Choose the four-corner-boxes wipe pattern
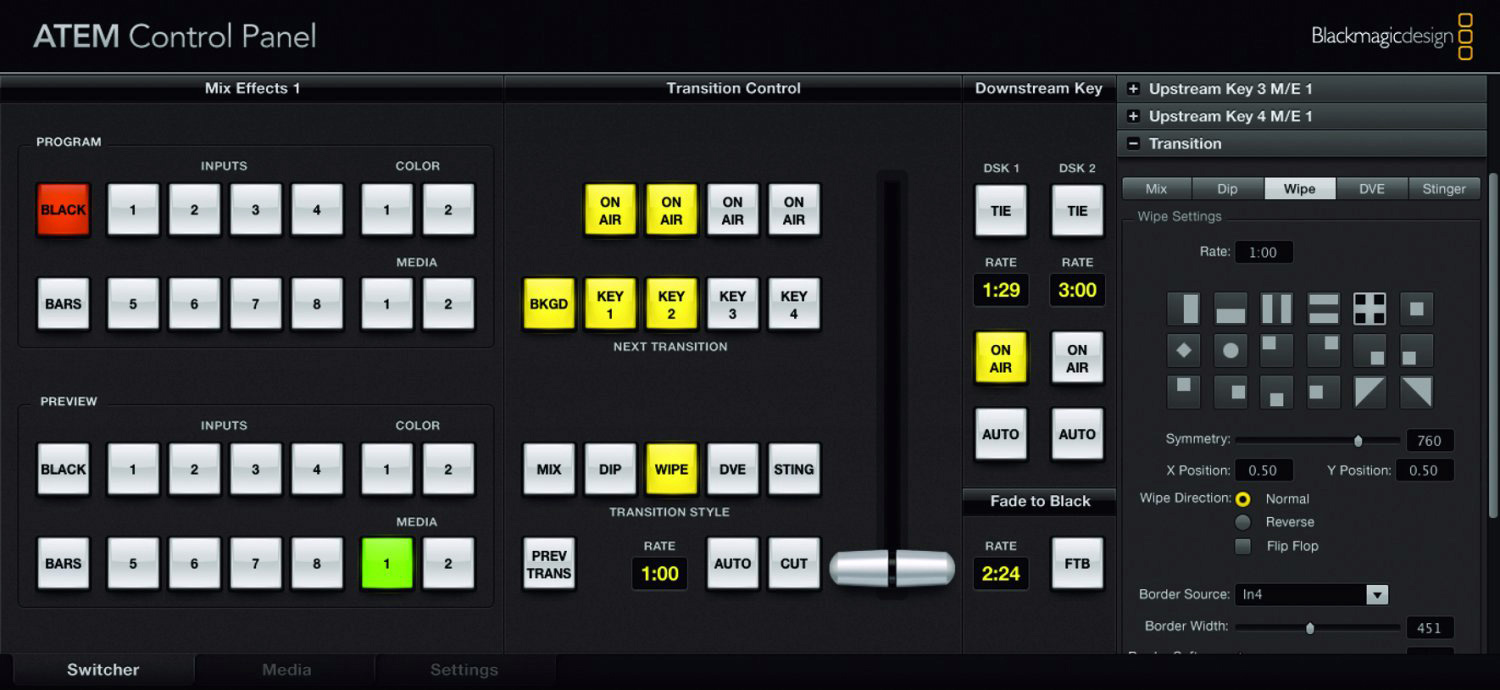 [1369, 309]
